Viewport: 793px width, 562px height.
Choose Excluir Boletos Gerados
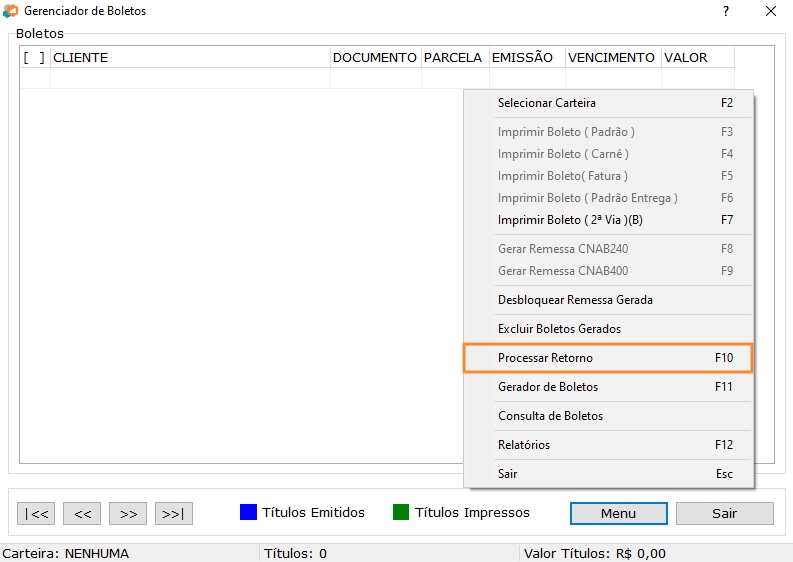[x=607, y=329]
